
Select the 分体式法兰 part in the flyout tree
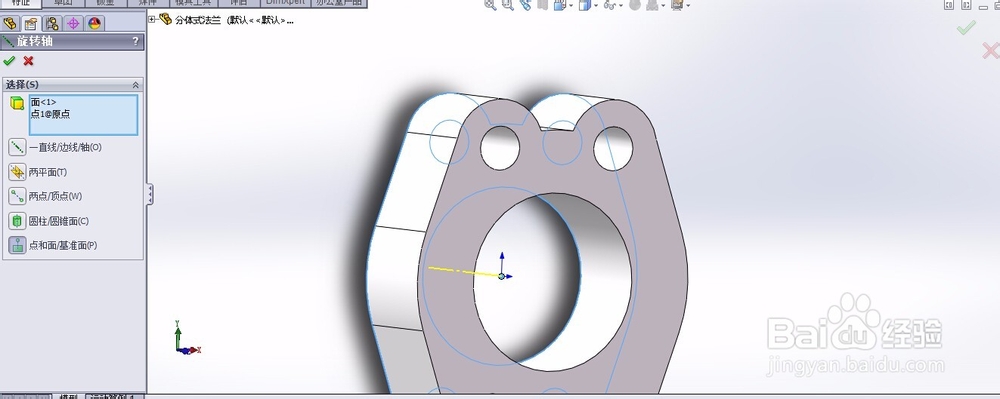coord(226,20)
